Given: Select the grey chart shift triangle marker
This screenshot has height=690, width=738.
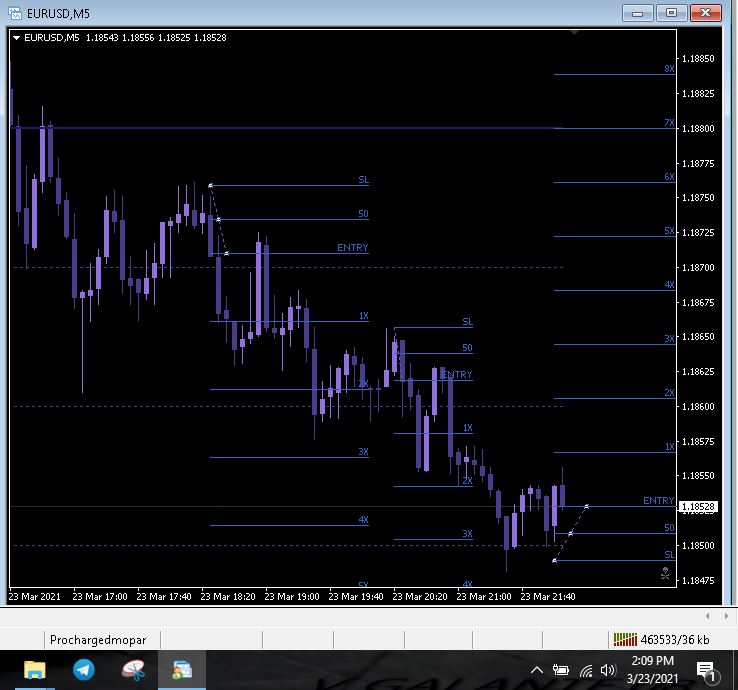Looking at the screenshot, I should point(574,32).
